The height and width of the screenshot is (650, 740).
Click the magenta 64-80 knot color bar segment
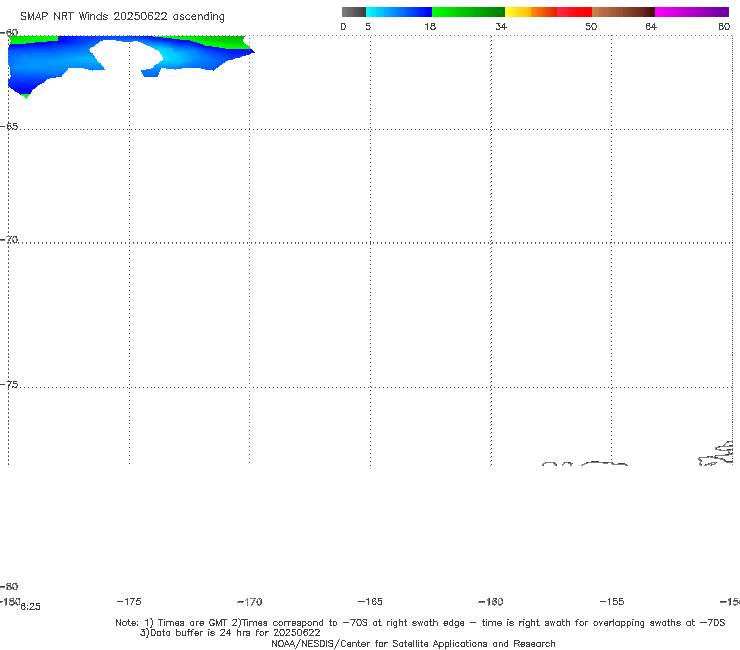692,12
